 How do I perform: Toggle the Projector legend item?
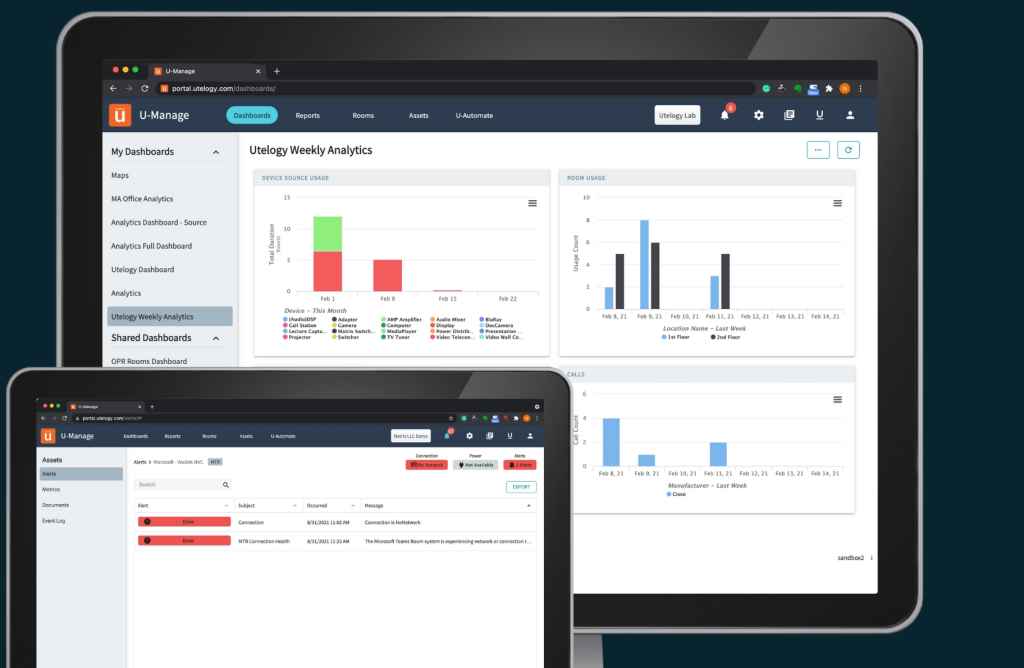[297, 337]
